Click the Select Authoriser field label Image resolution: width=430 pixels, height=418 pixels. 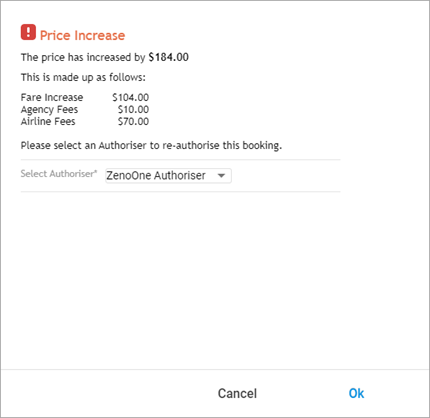coord(57,174)
